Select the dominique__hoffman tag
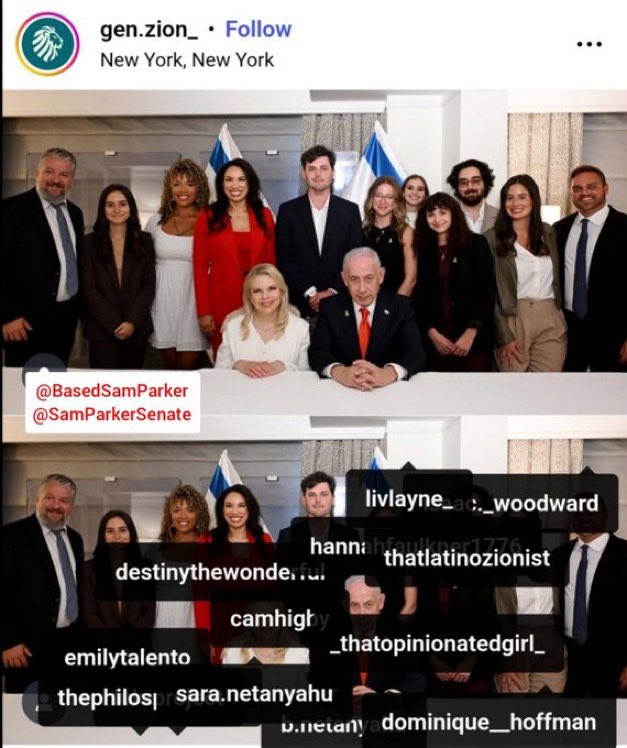The image size is (627, 748). [489, 722]
